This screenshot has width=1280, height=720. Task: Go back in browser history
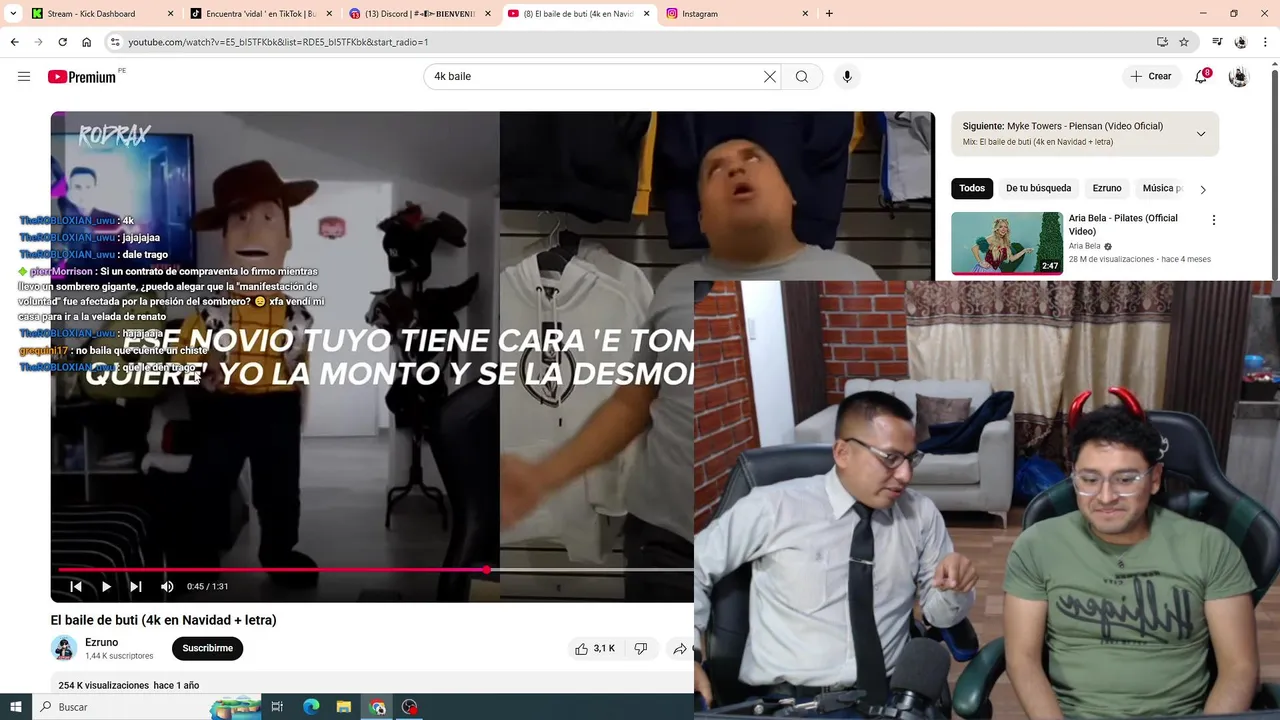coord(14,42)
